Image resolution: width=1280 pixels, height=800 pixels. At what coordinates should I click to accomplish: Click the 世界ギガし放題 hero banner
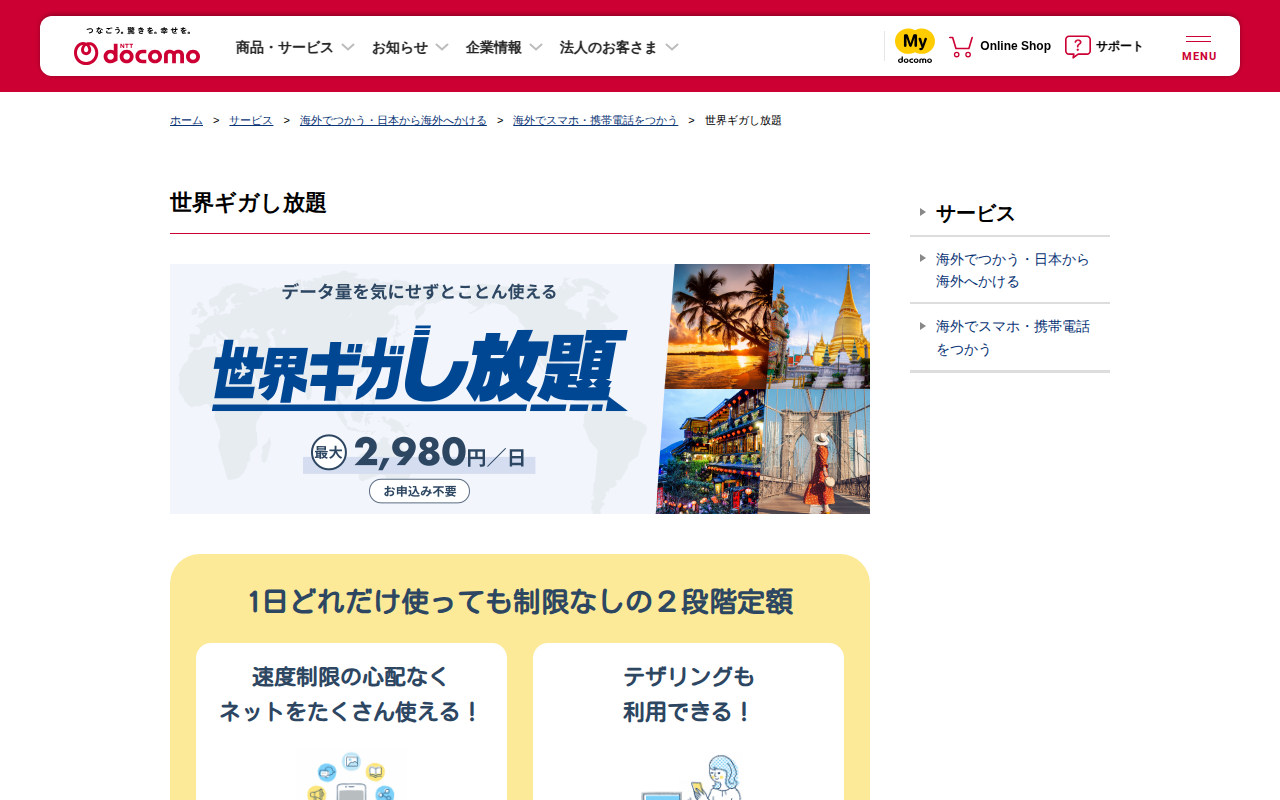(x=520, y=389)
